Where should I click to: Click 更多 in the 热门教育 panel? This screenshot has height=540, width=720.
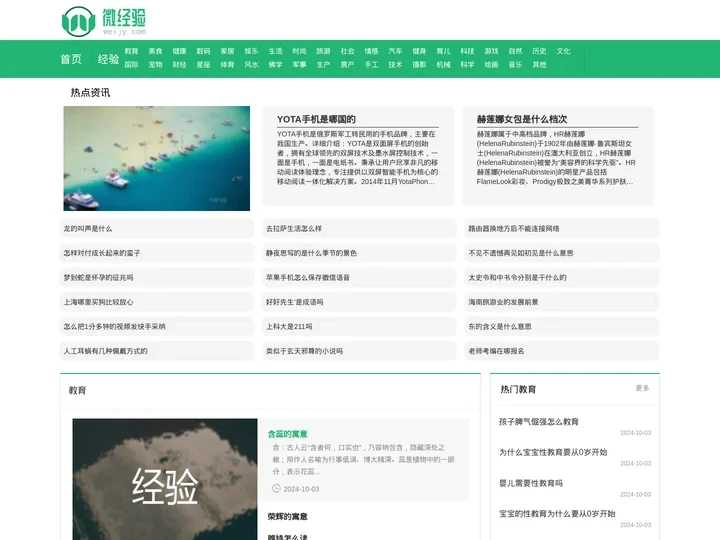tap(642, 388)
